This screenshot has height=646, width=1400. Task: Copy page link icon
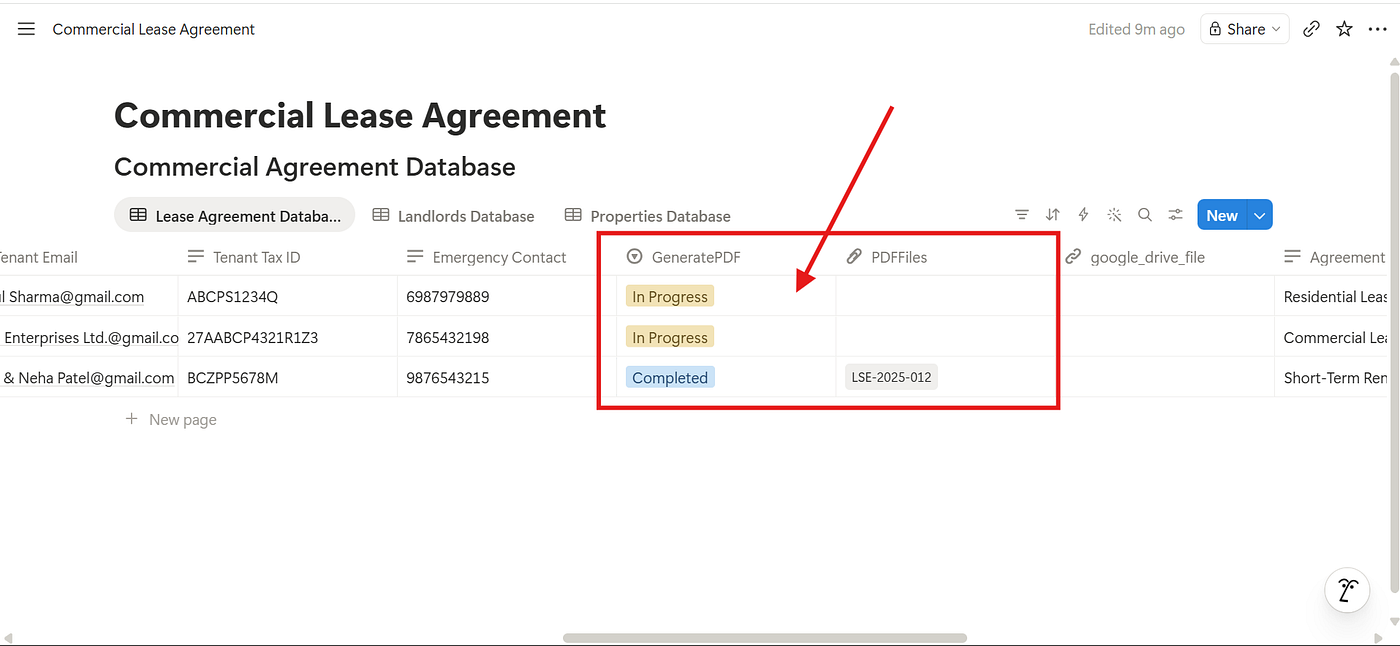1311,29
